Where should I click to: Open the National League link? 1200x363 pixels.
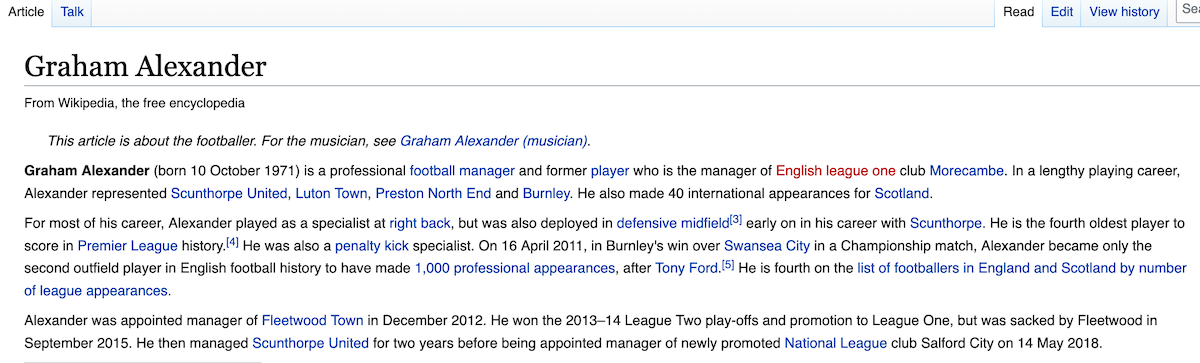point(835,343)
